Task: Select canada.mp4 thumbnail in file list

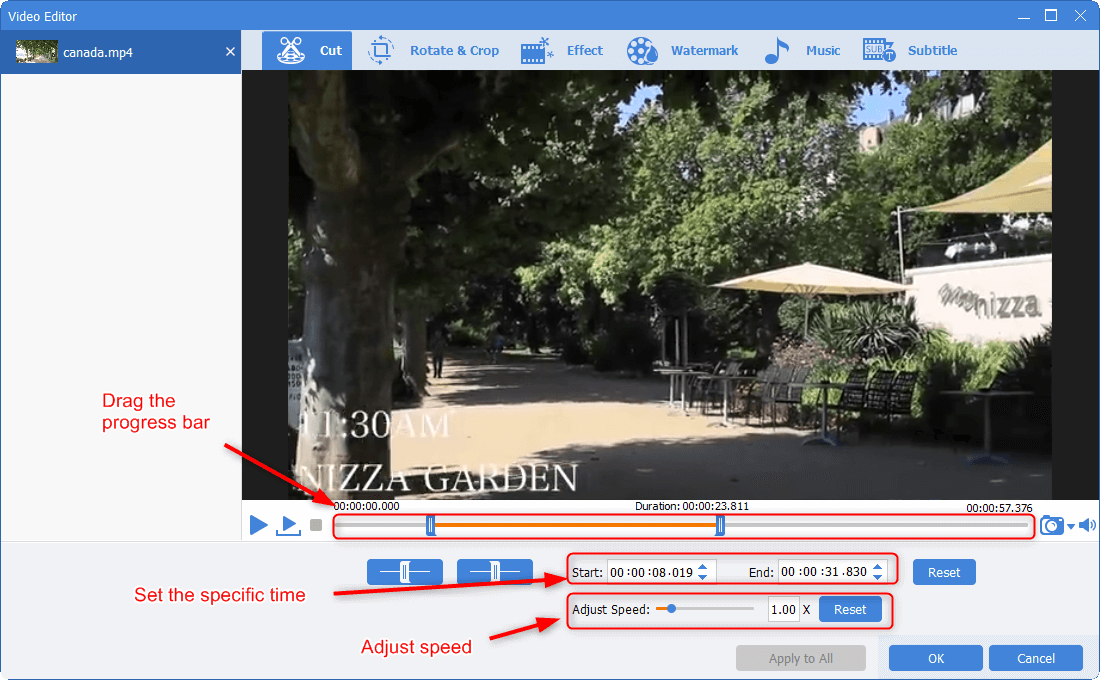Action: [x=36, y=52]
